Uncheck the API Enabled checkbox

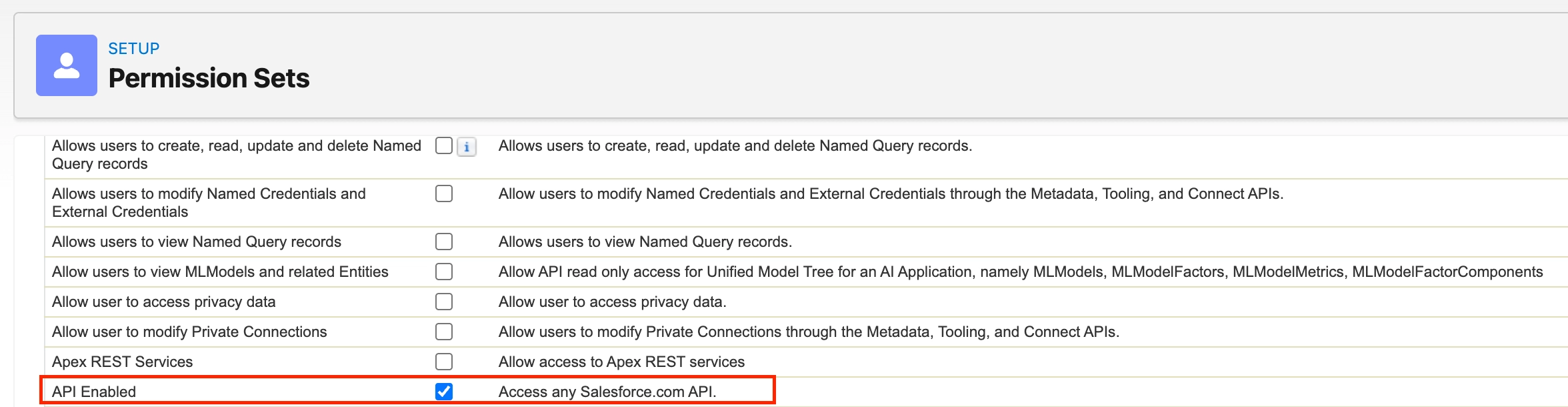click(444, 392)
